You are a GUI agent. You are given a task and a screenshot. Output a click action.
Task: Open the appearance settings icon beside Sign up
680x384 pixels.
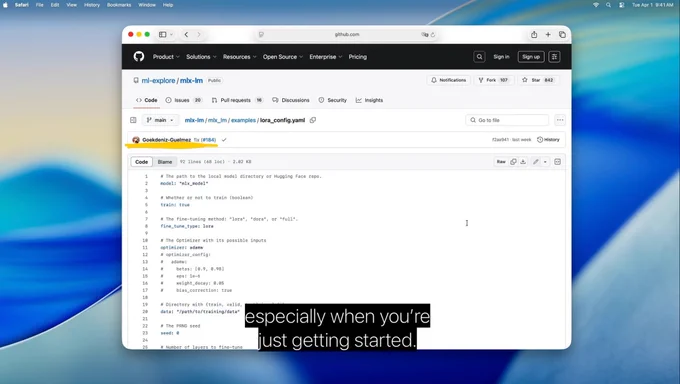(554, 57)
